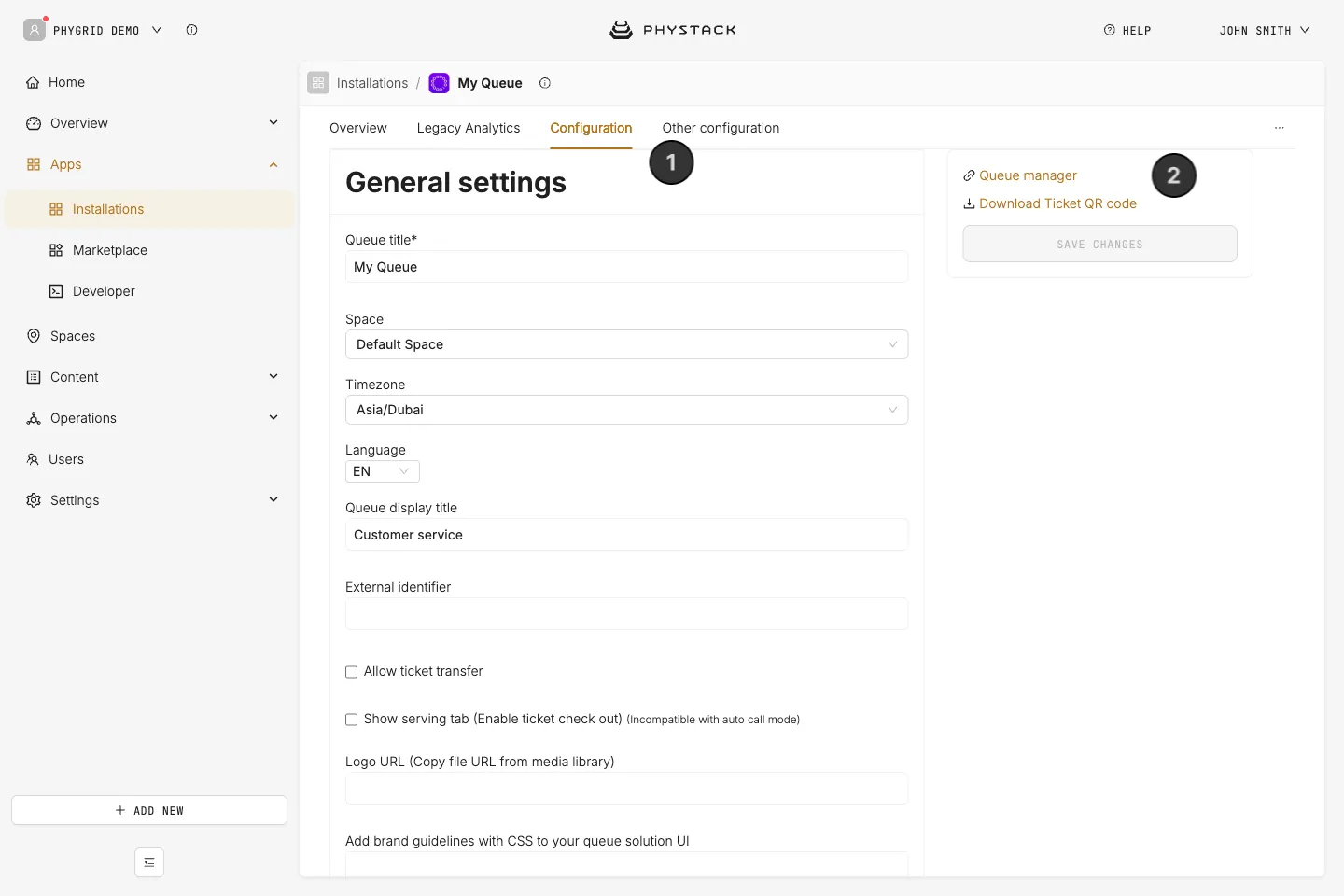Click the purple My Queue app icon
This screenshot has width=1344, height=896.
[x=439, y=83]
